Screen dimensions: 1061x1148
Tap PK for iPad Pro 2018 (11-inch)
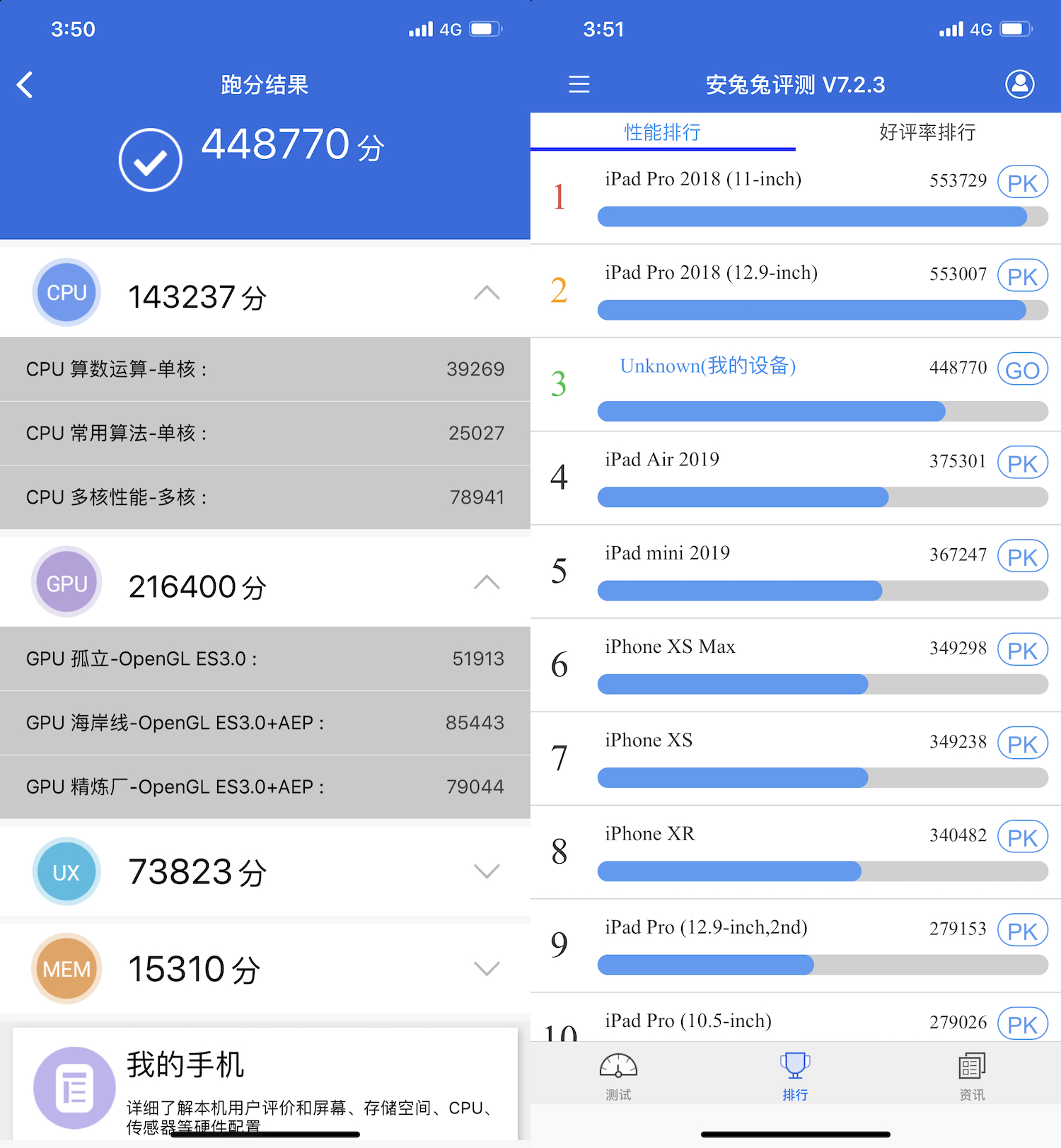(x=1022, y=182)
